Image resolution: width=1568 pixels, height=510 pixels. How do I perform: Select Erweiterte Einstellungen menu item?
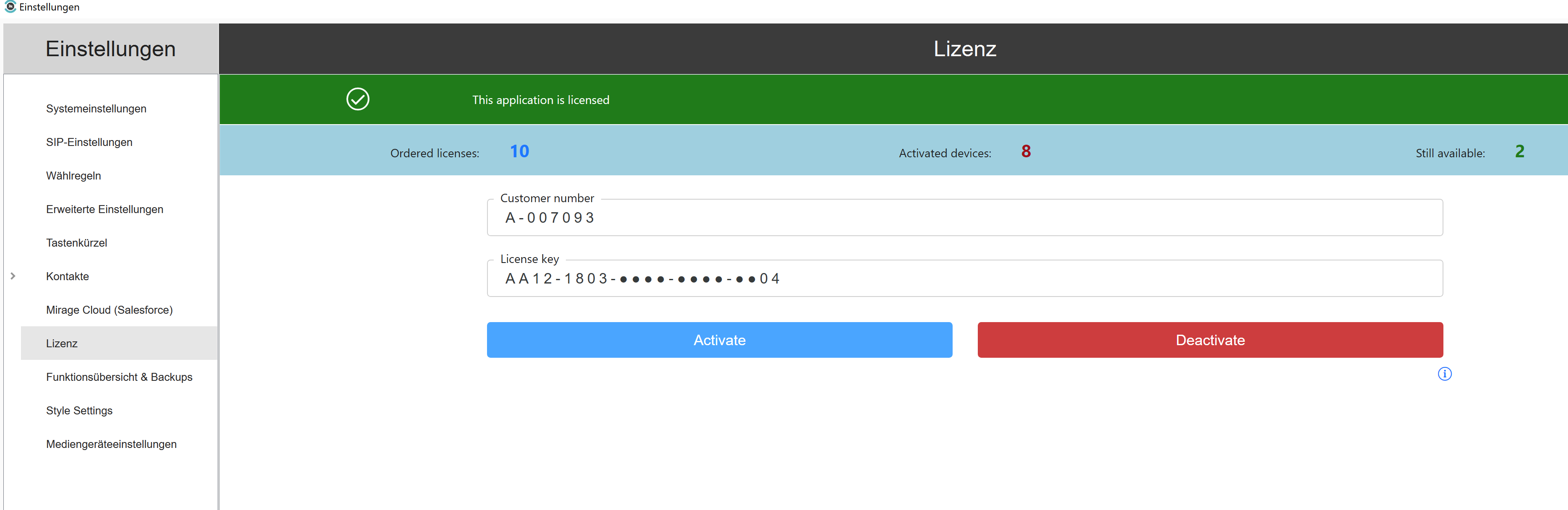pyautogui.click(x=105, y=209)
